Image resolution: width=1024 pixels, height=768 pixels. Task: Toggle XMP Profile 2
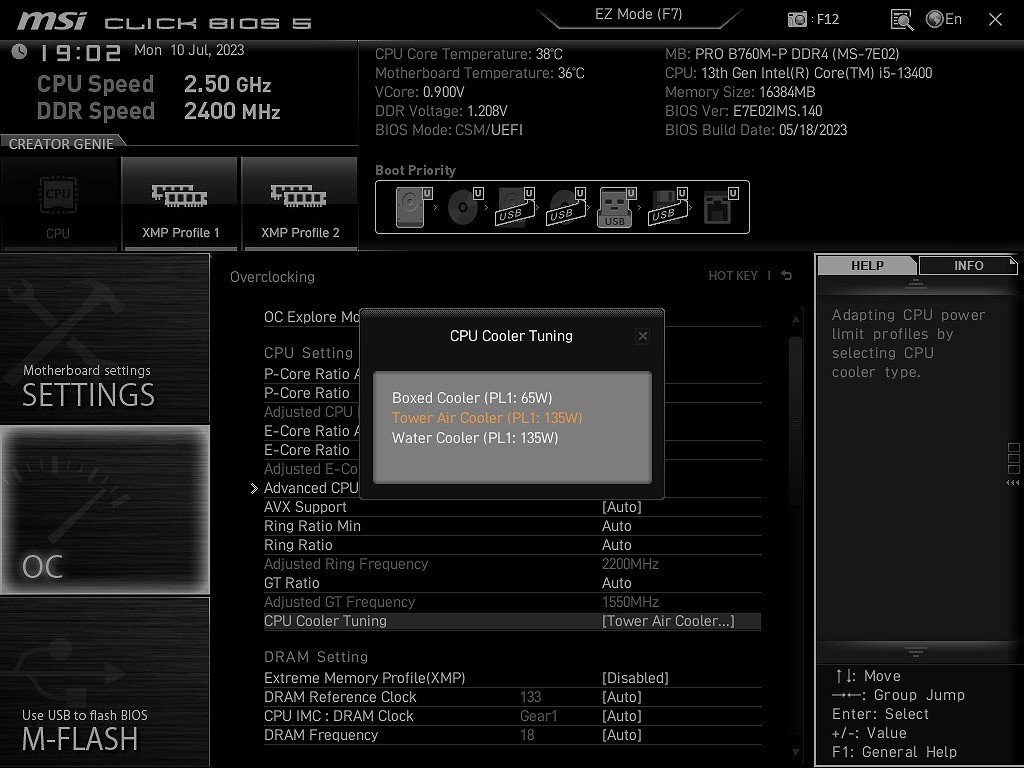tap(300, 204)
